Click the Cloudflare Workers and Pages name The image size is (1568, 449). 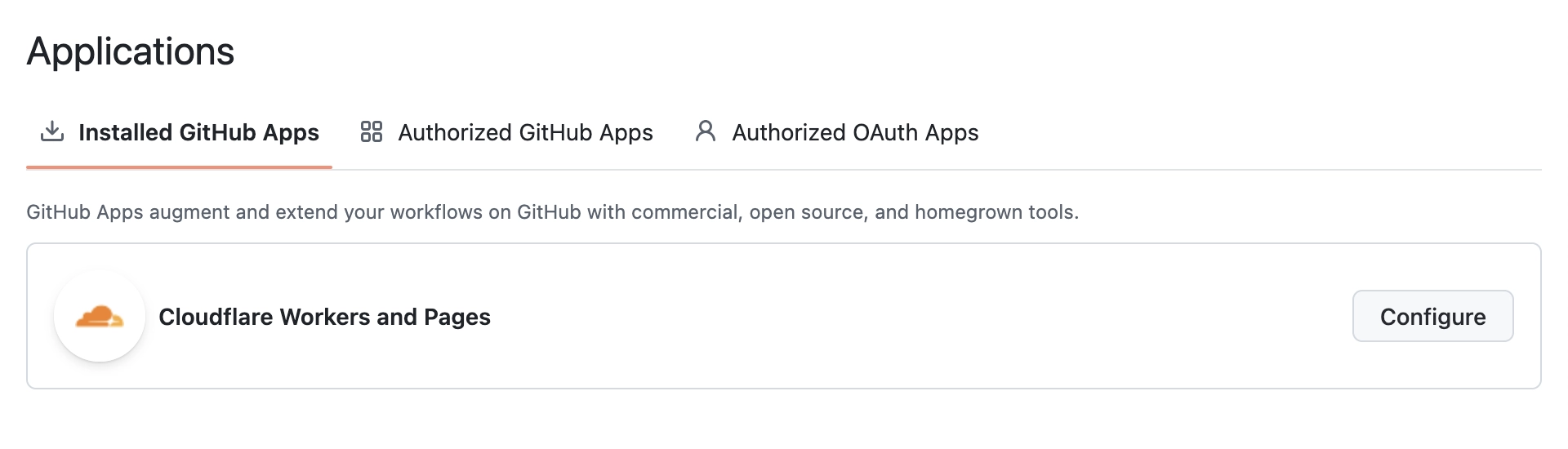[324, 317]
